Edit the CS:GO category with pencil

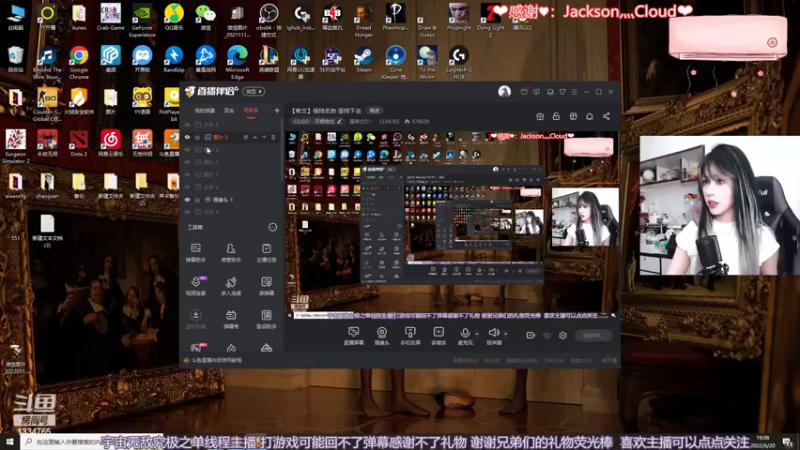click(x=339, y=121)
